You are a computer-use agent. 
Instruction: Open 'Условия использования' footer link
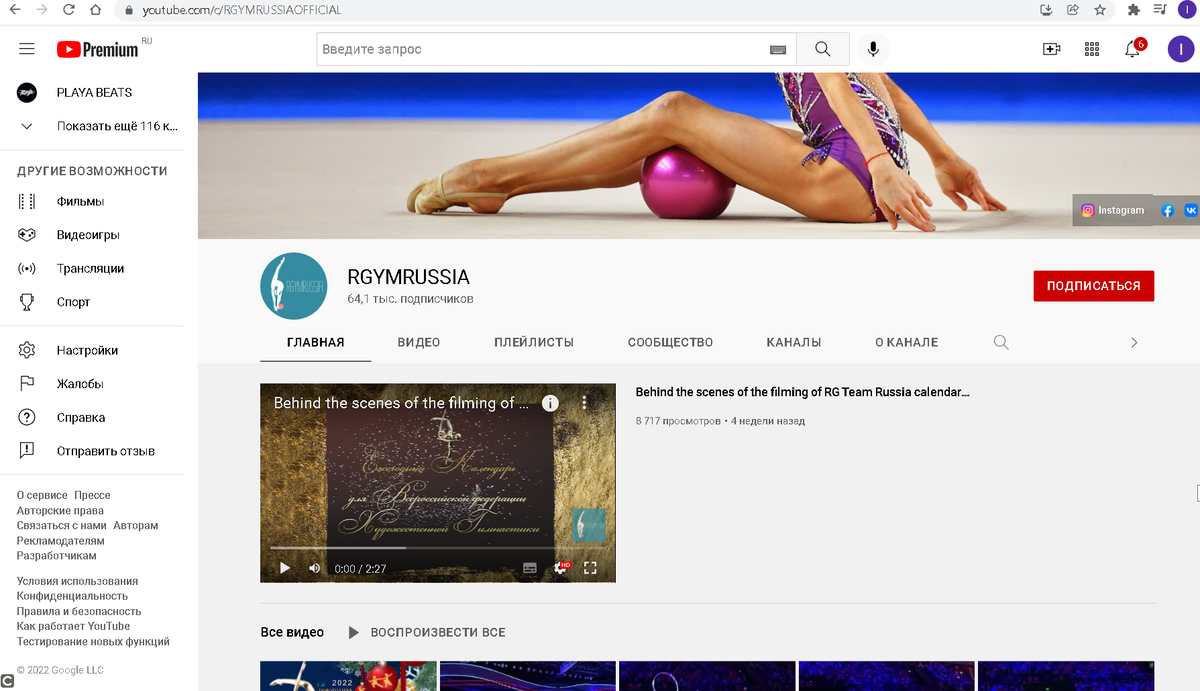pyautogui.click(x=77, y=581)
